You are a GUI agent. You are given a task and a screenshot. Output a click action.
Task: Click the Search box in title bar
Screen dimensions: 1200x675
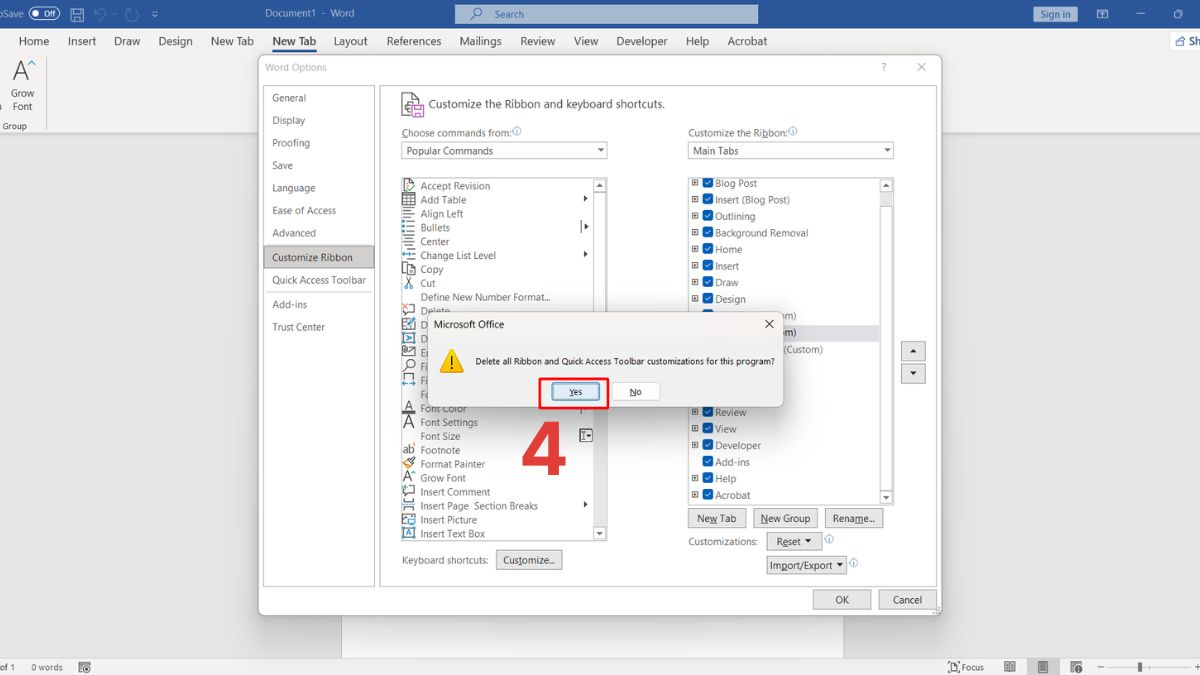(x=606, y=14)
